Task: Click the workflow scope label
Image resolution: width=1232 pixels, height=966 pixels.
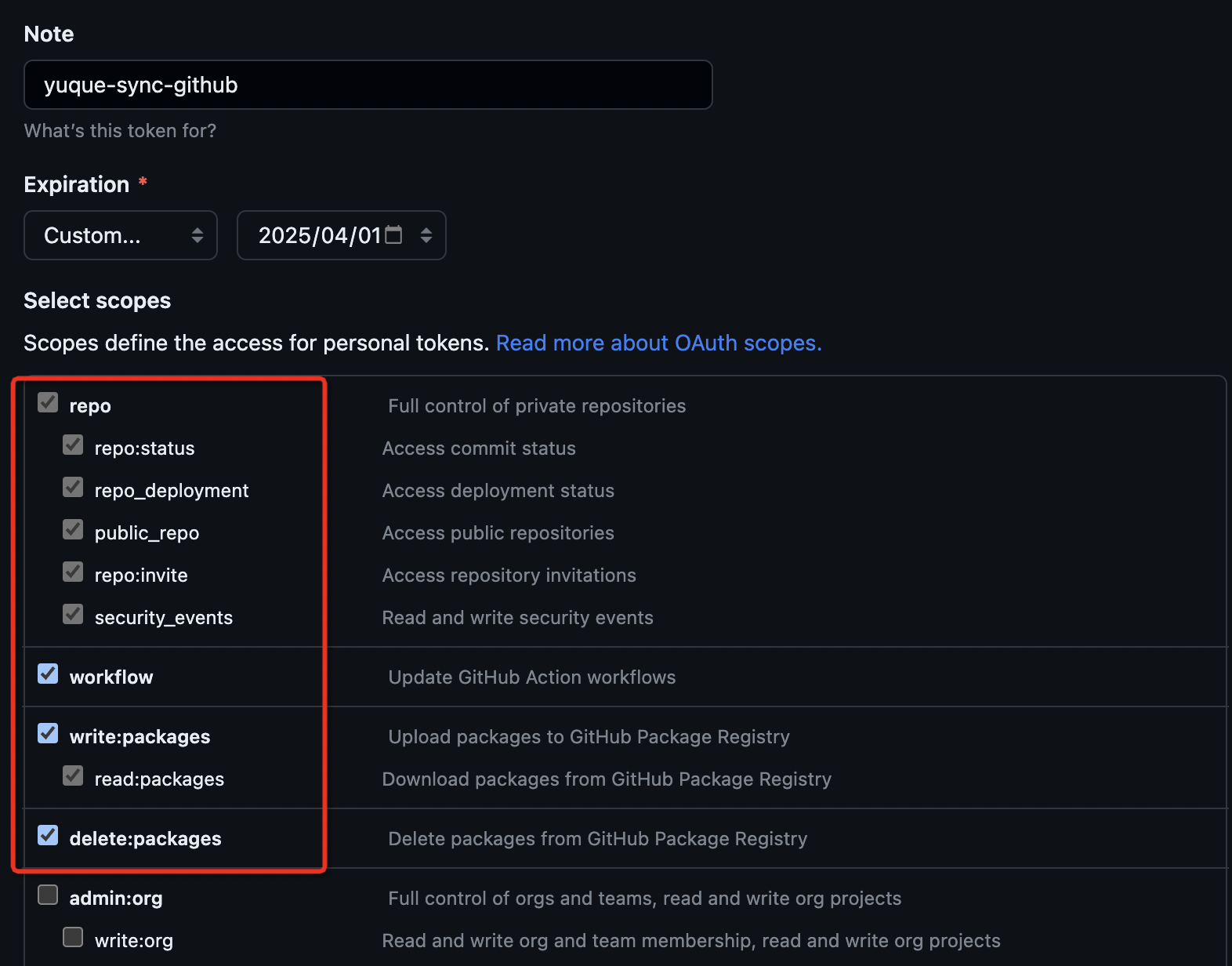Action: (111, 677)
